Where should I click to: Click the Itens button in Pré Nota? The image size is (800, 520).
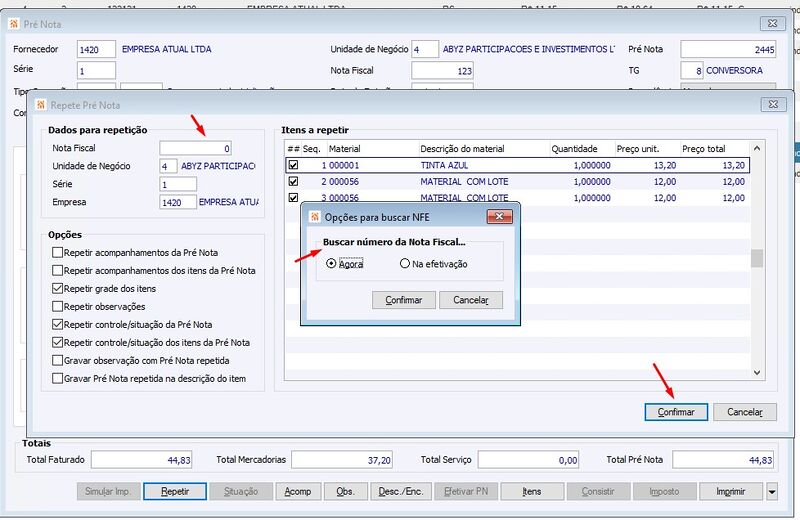[x=532, y=491]
